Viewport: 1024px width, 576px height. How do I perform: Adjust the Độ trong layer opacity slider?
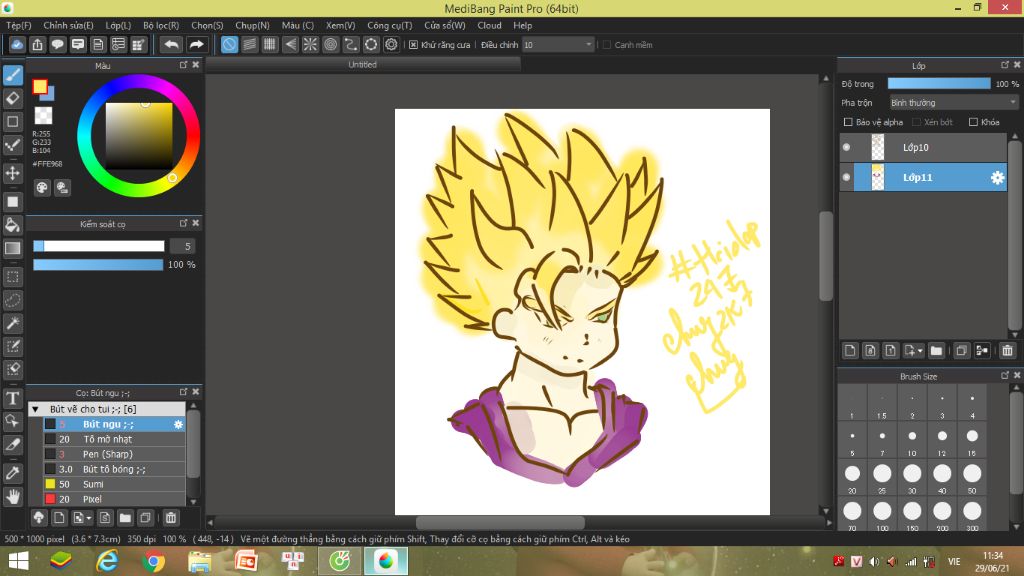(938, 84)
